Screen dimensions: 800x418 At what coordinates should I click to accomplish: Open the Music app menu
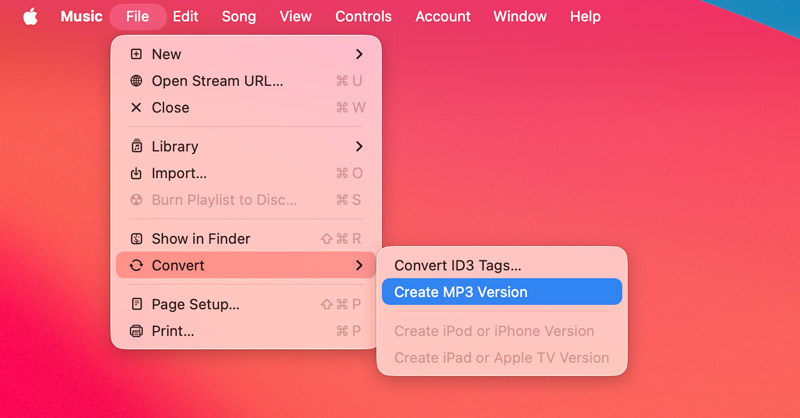tap(81, 16)
